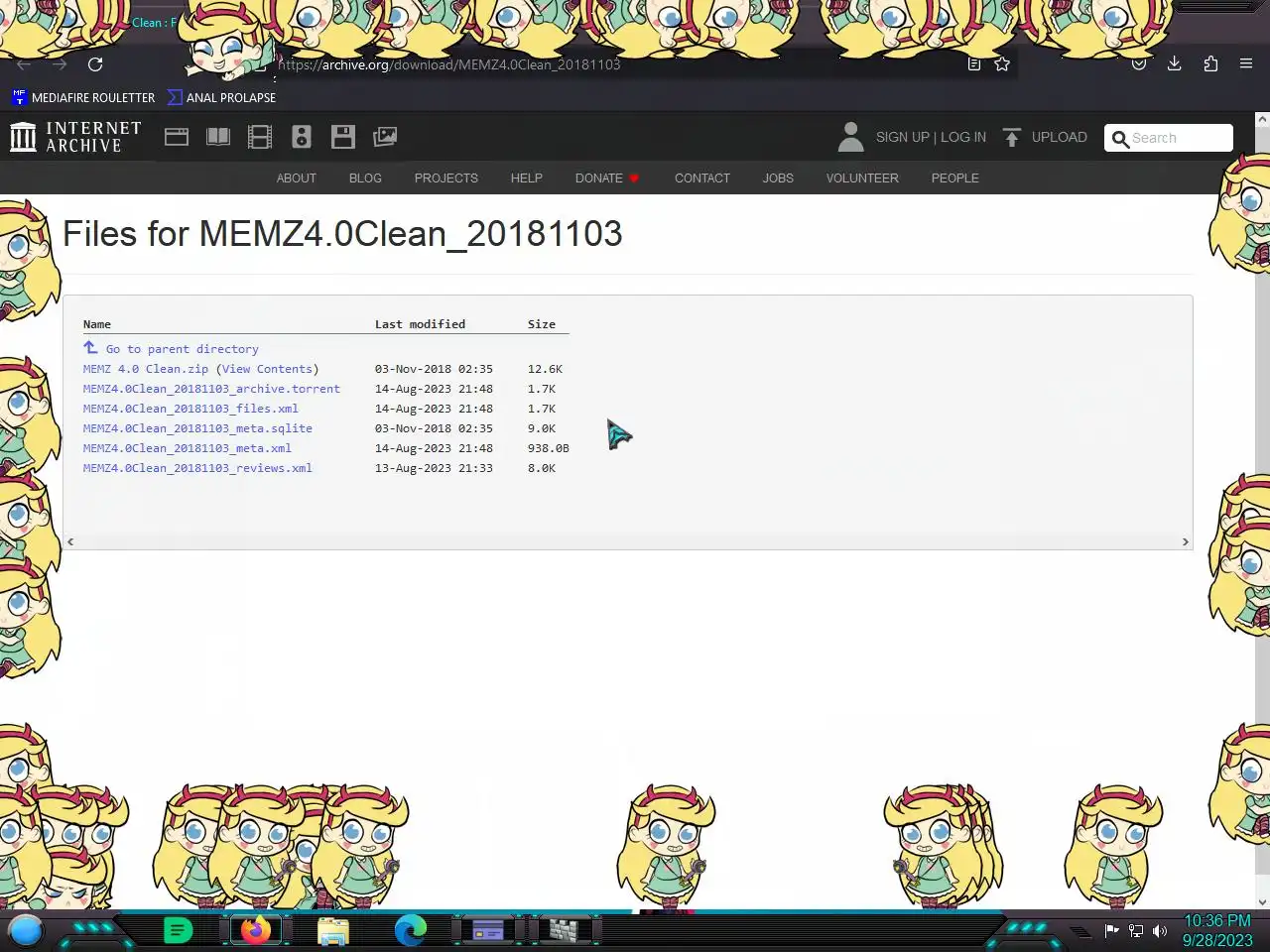Click Go to parent directory link
The image size is (1270, 952).
click(x=182, y=349)
